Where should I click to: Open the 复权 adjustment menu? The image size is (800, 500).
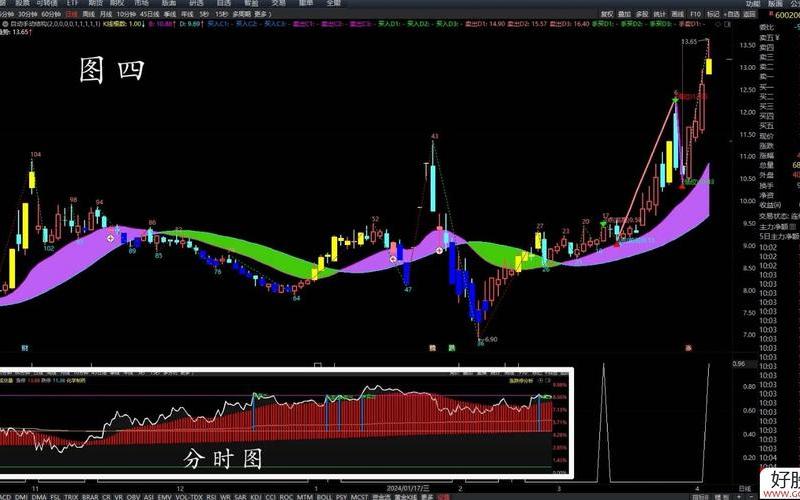[x=607, y=14]
